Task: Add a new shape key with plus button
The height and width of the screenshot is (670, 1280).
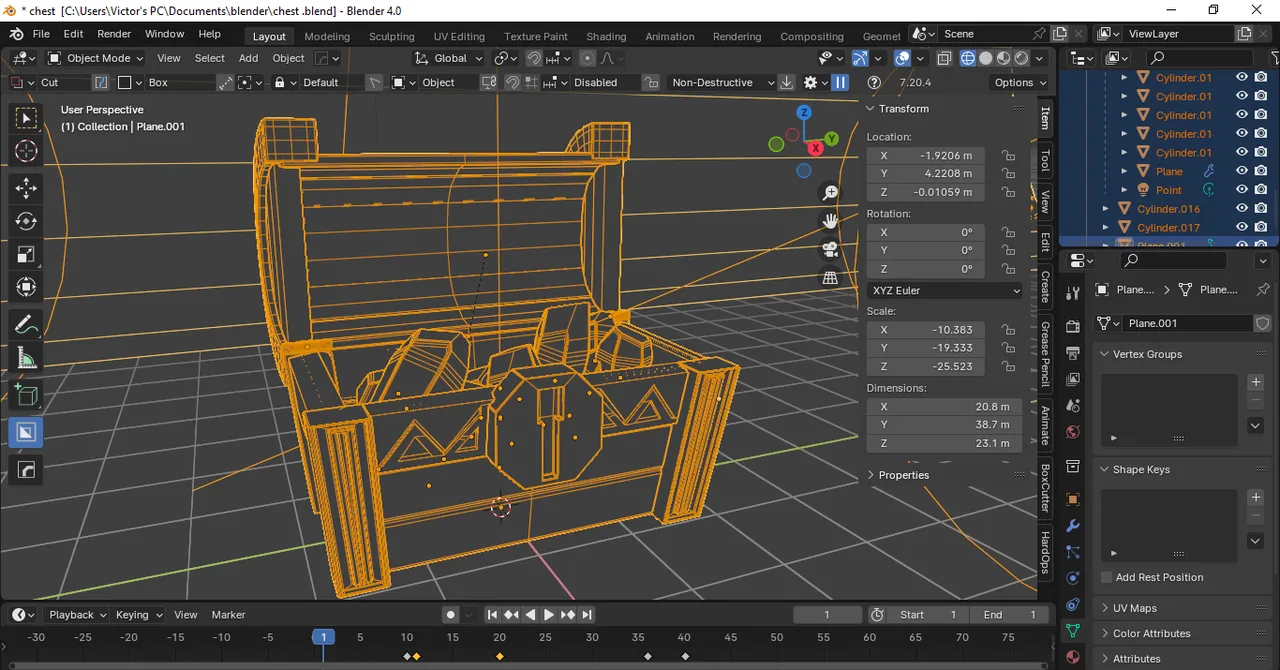Action: (x=1256, y=497)
